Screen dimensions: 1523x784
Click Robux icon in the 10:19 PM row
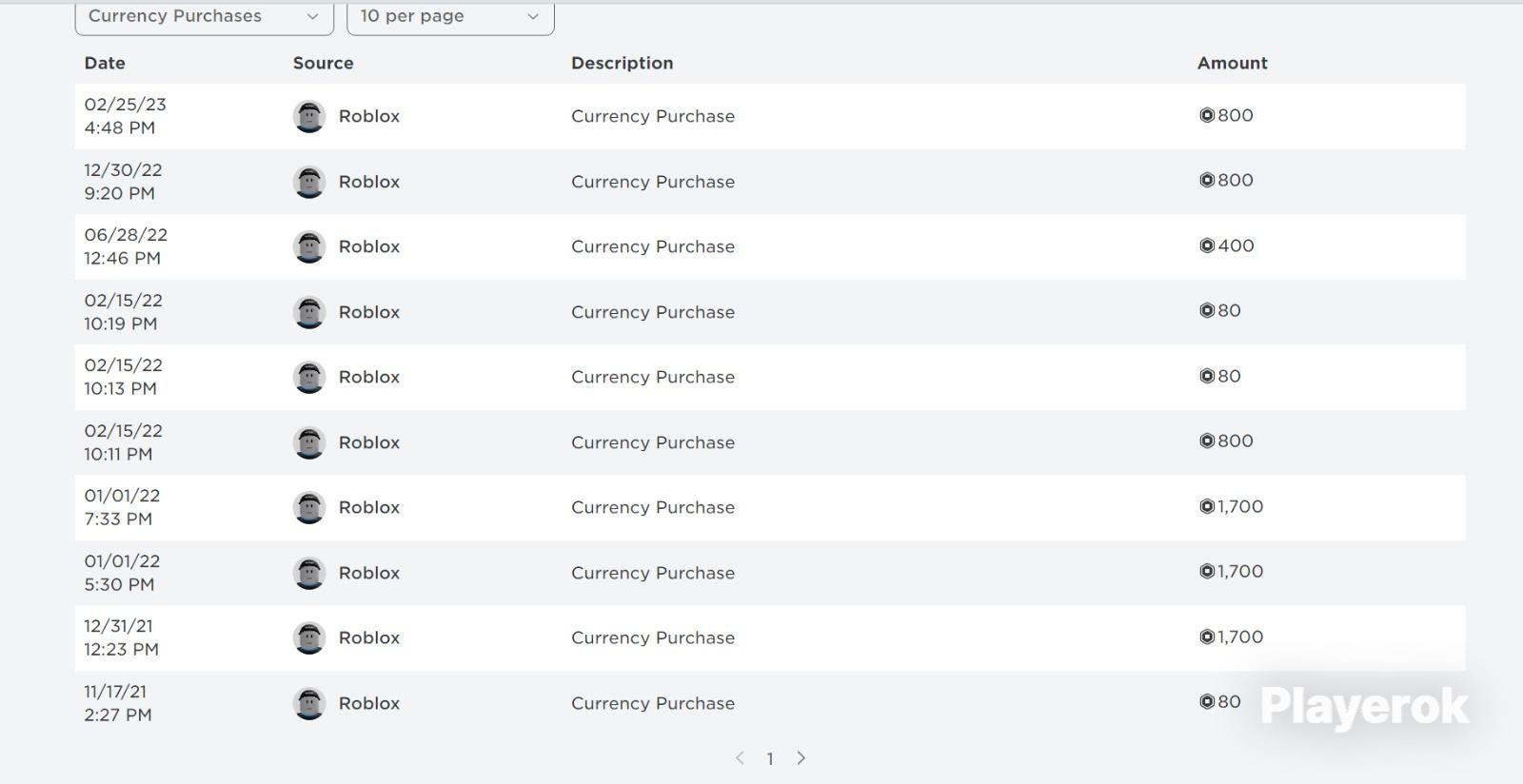point(1207,310)
